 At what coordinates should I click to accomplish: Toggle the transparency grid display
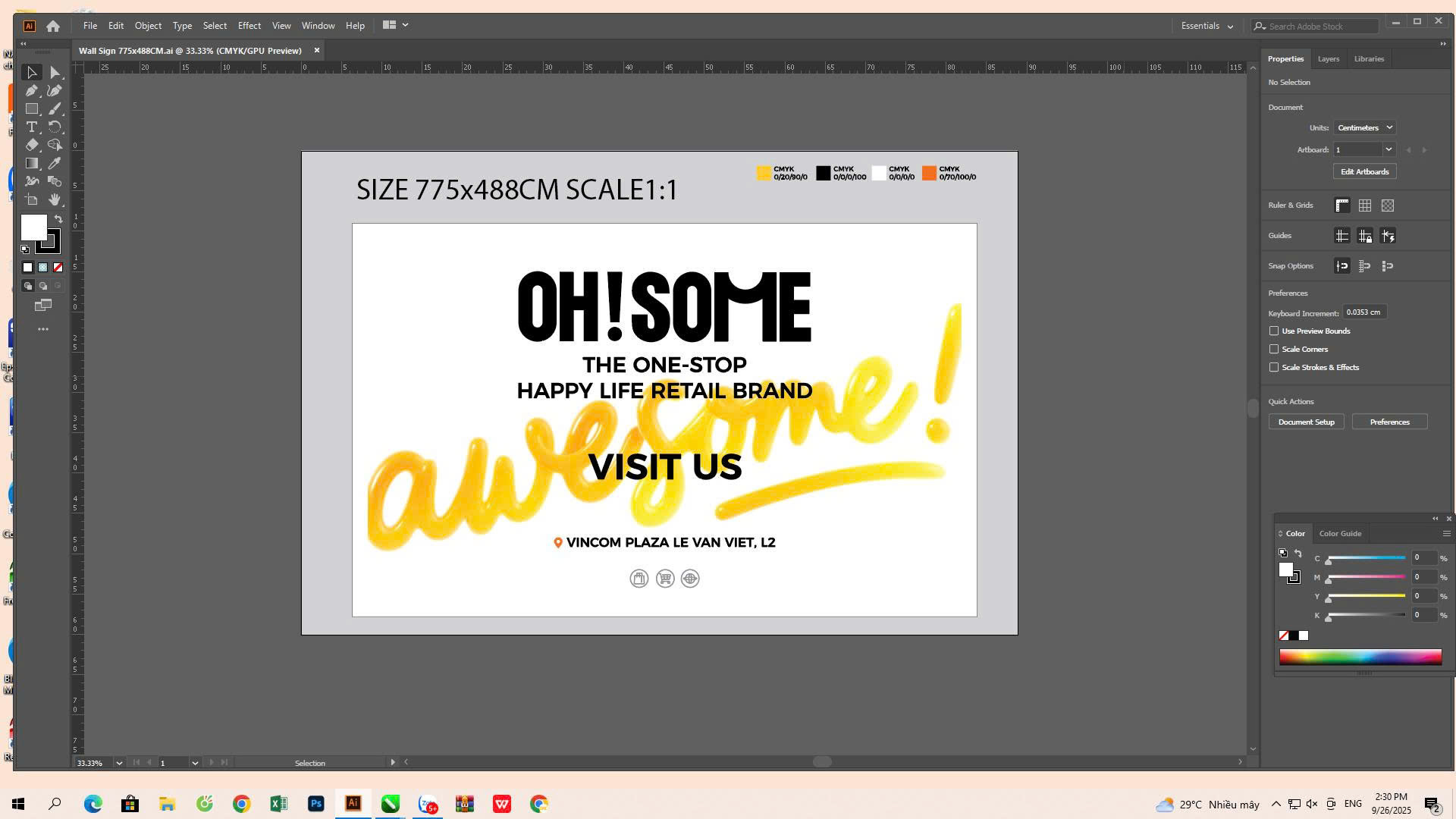pos(1388,206)
